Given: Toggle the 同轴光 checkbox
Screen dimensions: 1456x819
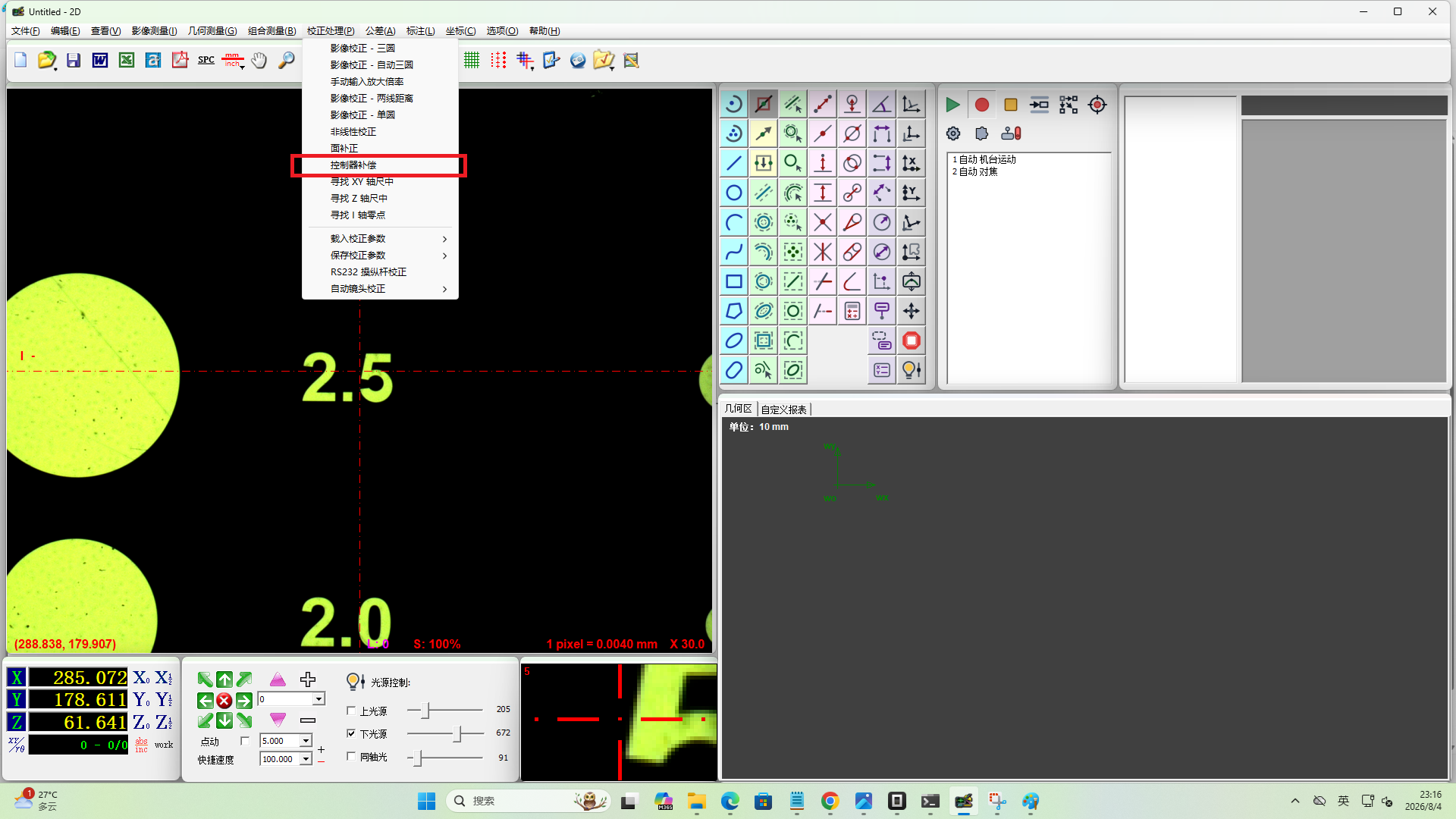Looking at the screenshot, I should (351, 756).
